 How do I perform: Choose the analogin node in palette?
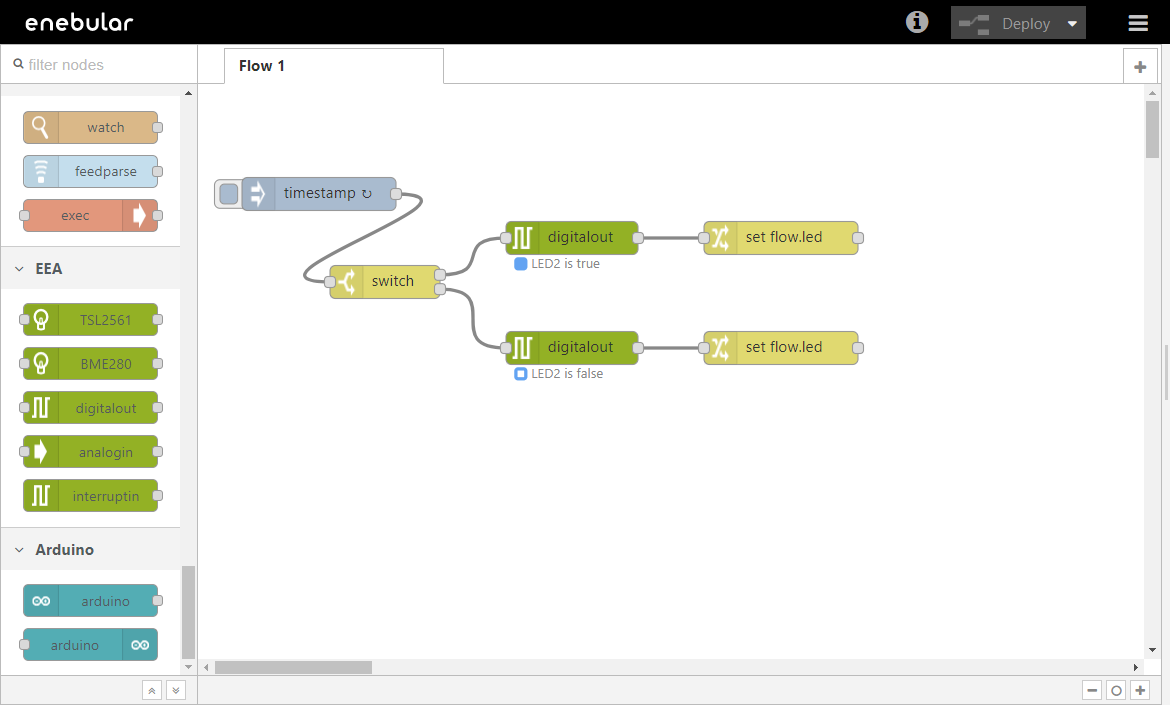click(91, 452)
